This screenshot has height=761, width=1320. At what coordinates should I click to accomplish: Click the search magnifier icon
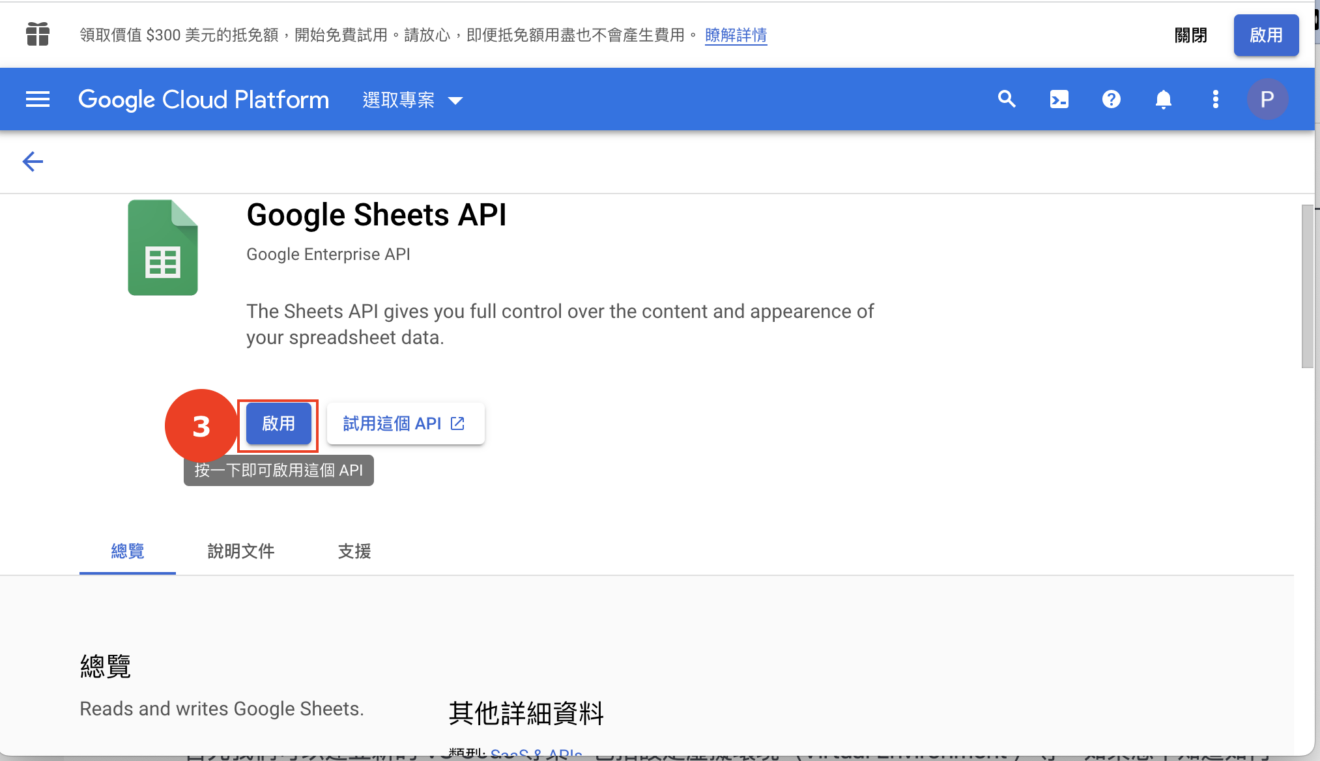click(1007, 99)
